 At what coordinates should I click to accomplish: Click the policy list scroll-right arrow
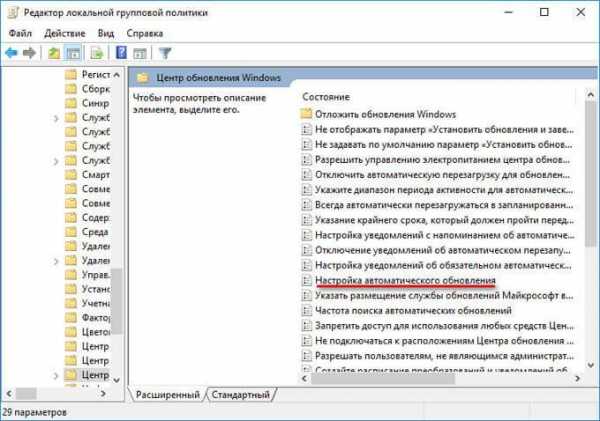point(577,379)
